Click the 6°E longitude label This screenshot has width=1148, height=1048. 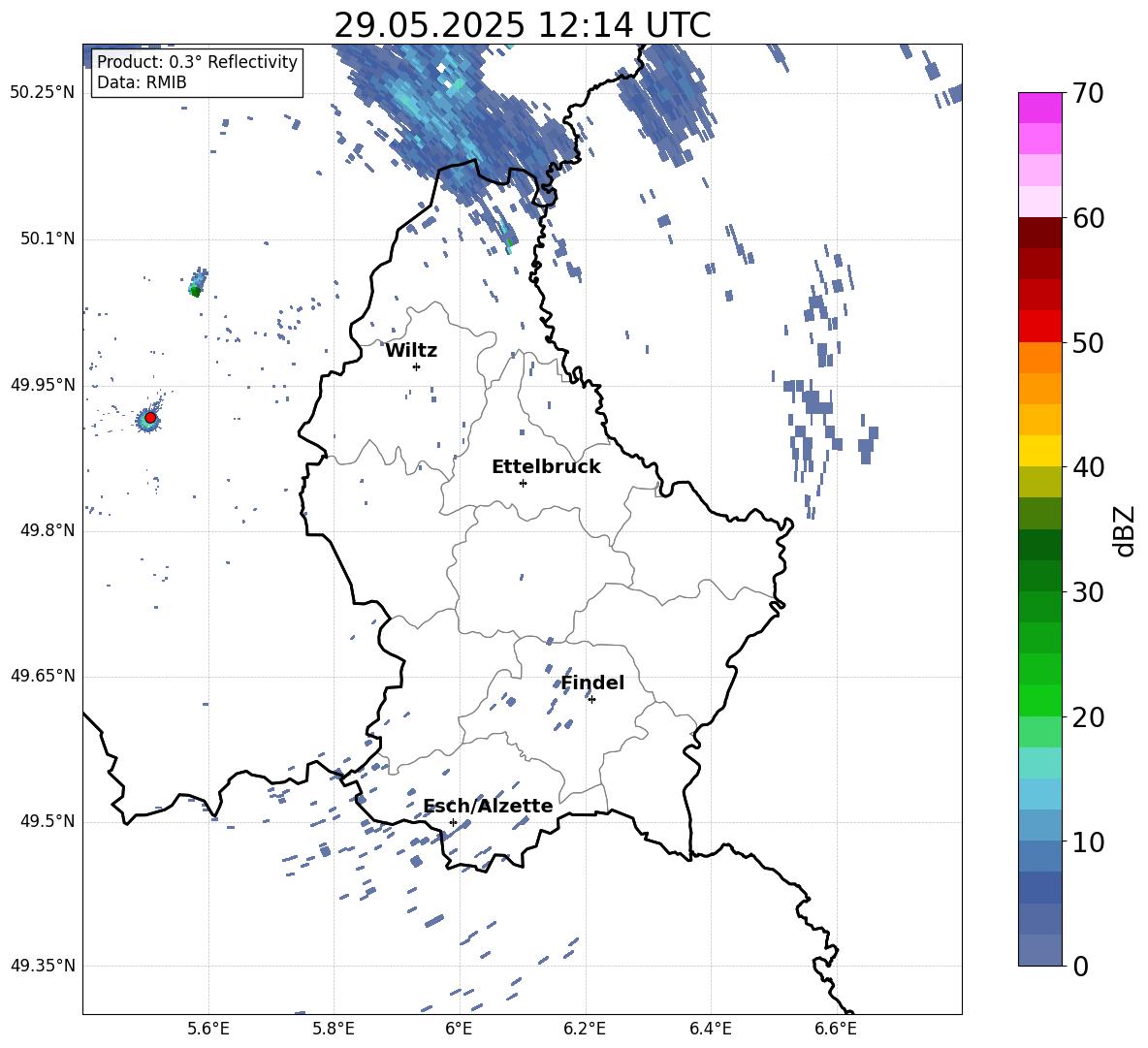point(459,1029)
